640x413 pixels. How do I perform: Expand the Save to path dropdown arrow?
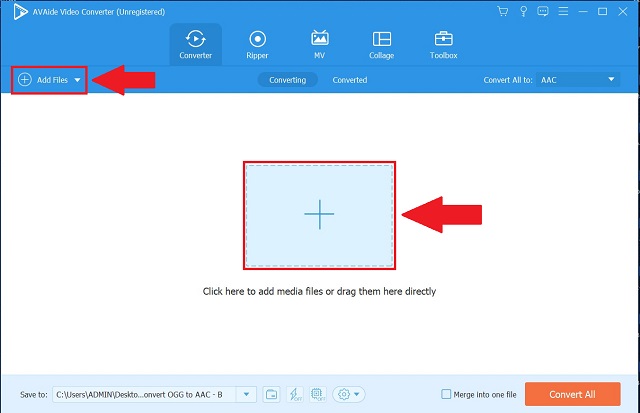click(247, 394)
